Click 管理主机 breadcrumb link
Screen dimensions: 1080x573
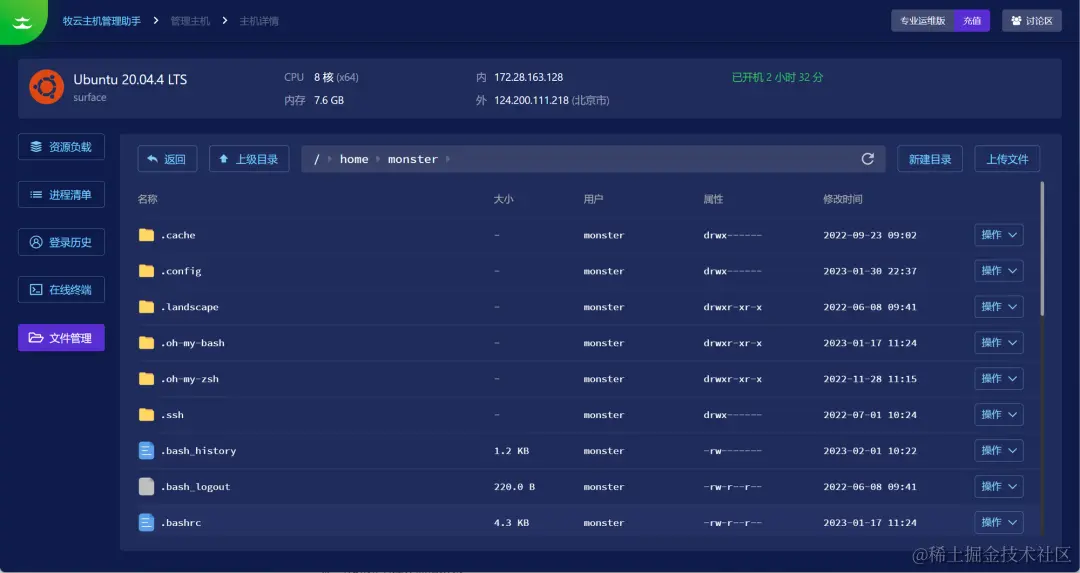191,21
